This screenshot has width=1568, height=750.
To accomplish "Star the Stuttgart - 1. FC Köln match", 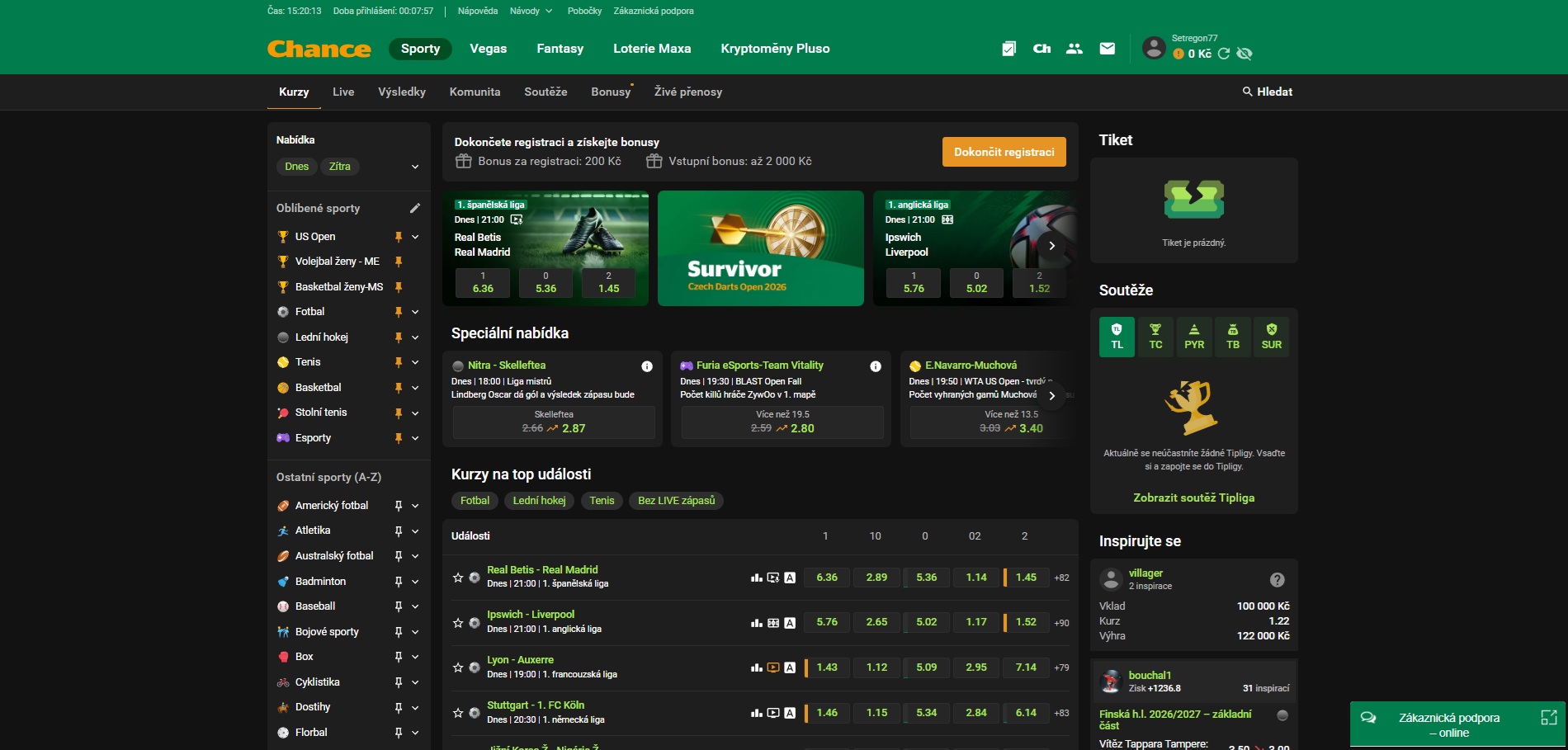I will tap(458, 713).
